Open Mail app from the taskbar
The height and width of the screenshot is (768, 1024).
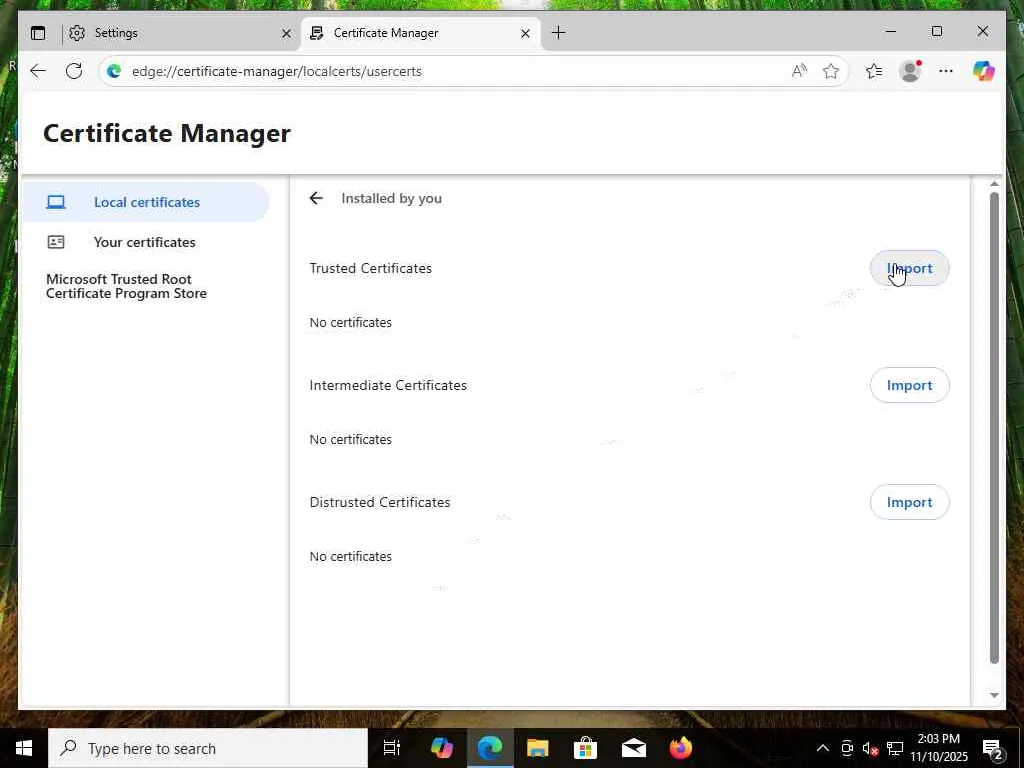633,748
